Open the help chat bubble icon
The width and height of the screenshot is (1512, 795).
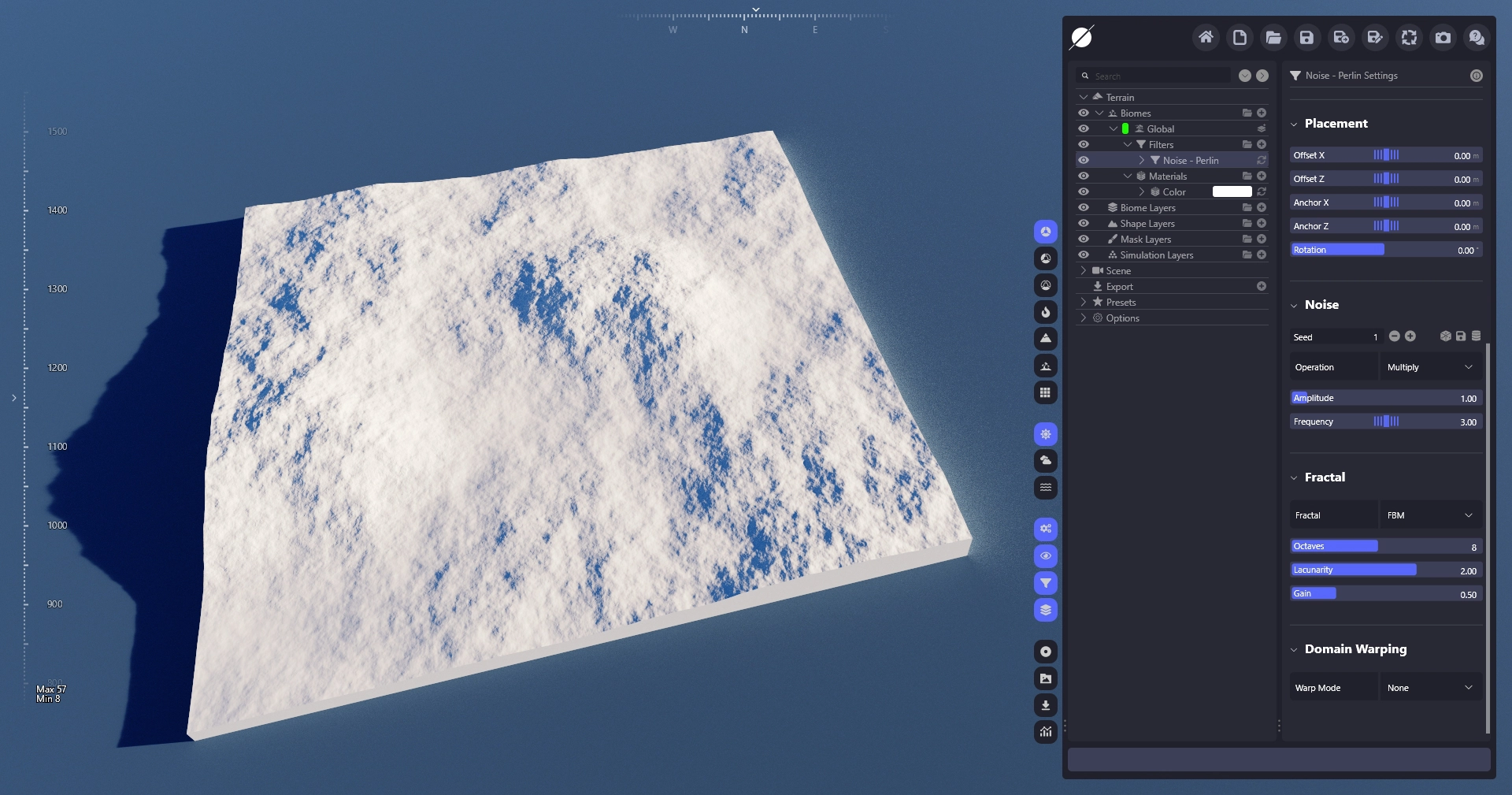[1477, 37]
